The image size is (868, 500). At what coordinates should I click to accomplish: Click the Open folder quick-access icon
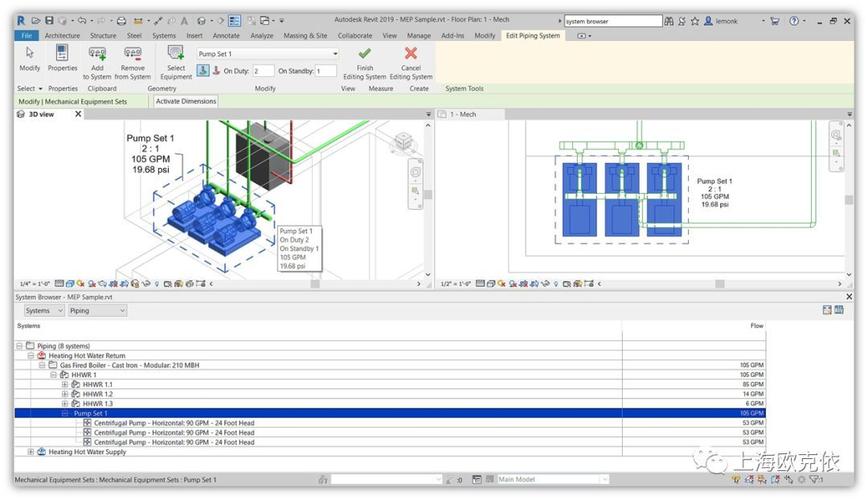(x=36, y=20)
